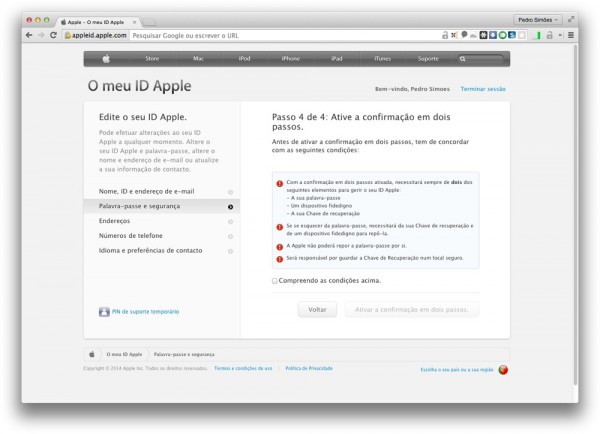
Task: Open iPad in Apple navigation bar
Action: (336, 59)
